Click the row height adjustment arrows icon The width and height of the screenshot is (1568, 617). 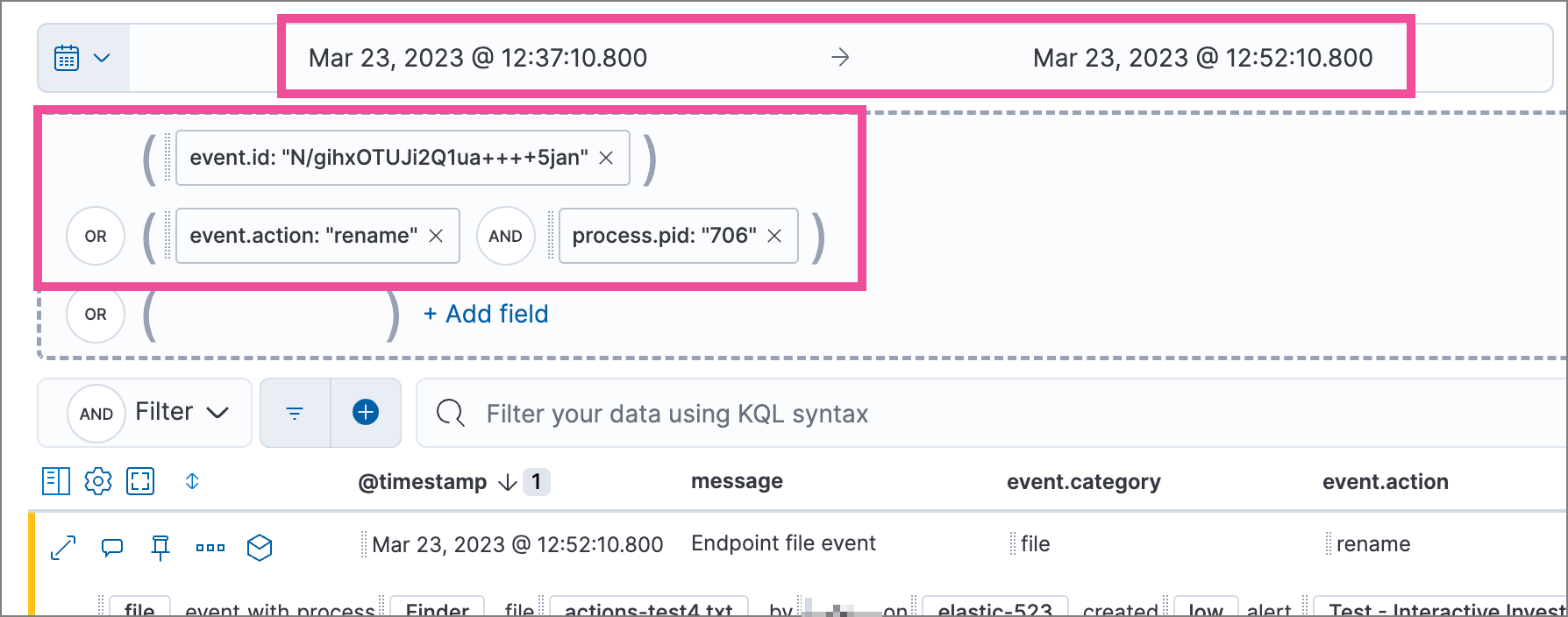coord(192,481)
